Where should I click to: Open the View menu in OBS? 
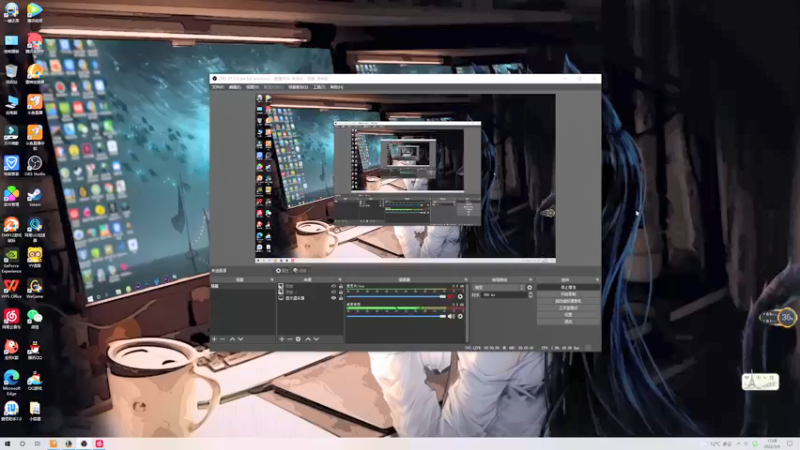(x=252, y=87)
